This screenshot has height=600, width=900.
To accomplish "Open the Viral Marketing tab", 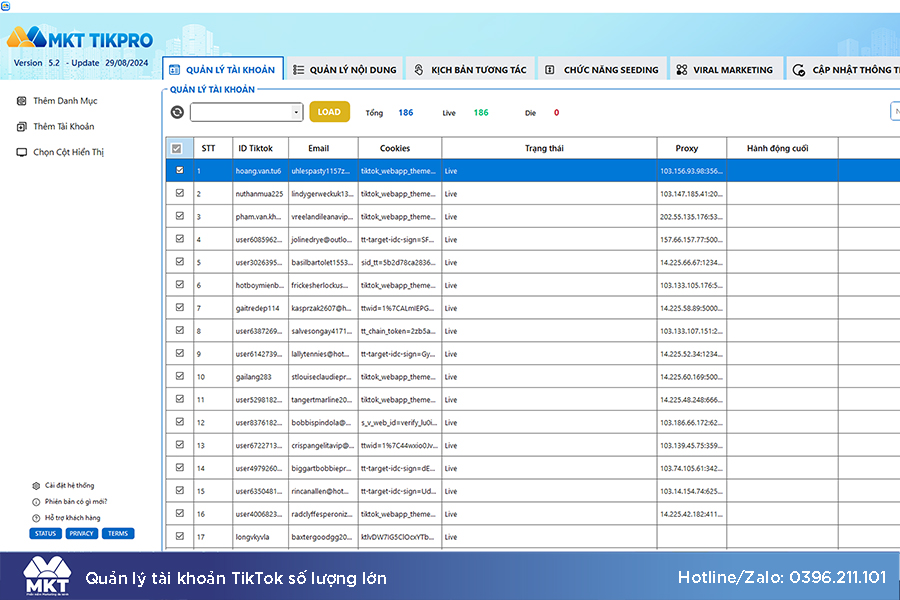I will coord(726,69).
